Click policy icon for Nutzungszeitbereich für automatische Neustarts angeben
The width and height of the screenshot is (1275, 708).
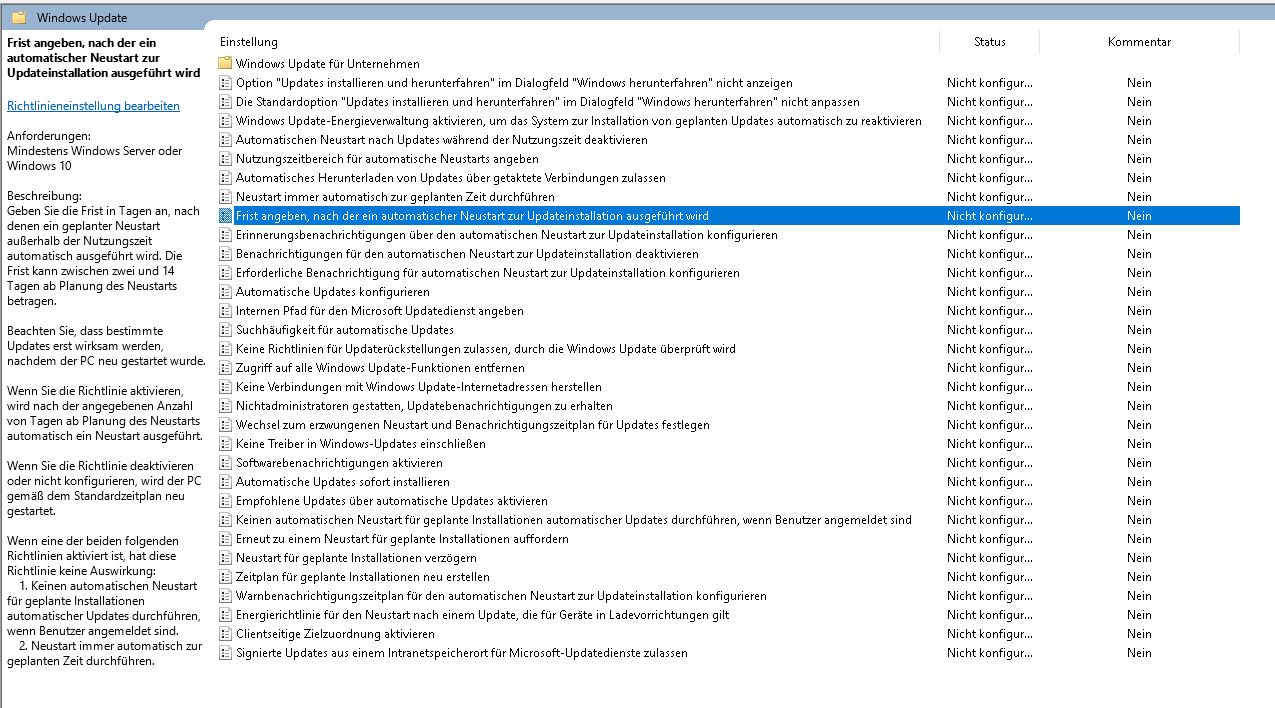click(225, 159)
